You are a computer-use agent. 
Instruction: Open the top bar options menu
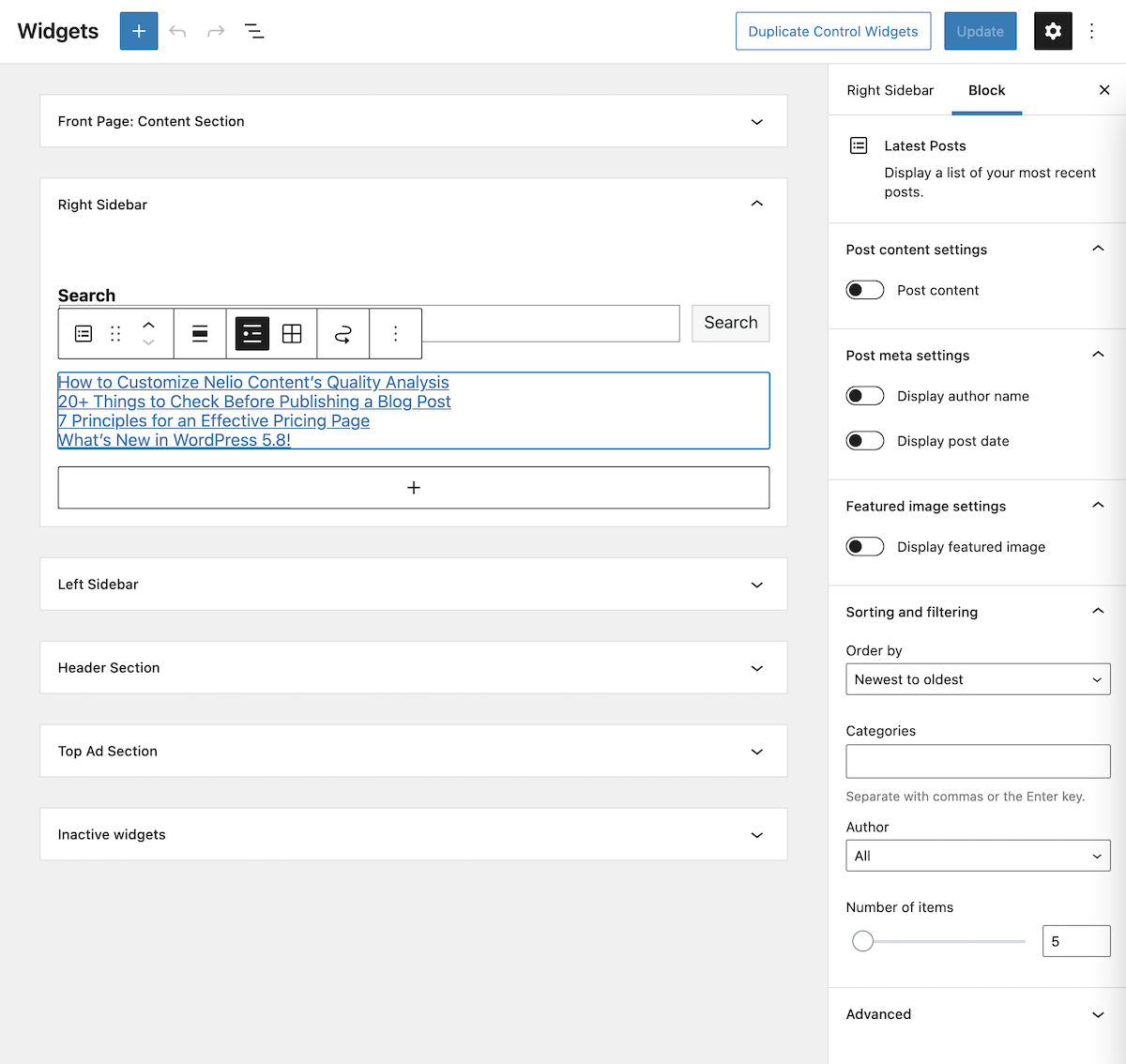(1092, 31)
